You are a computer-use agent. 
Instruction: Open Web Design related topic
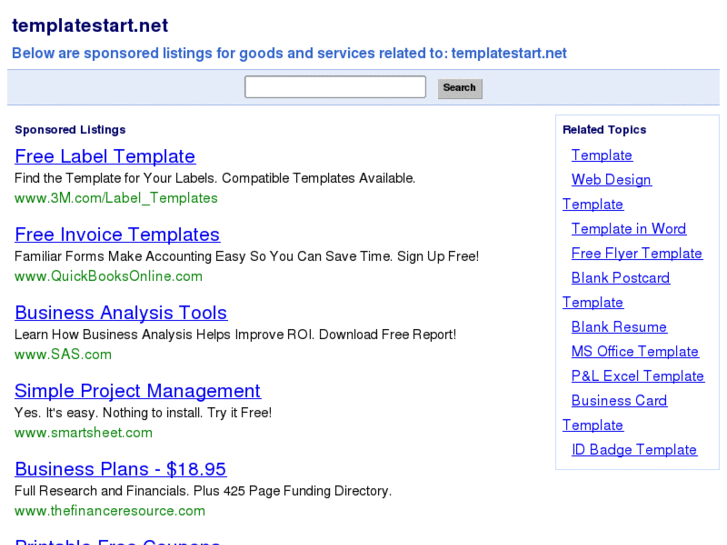tap(611, 180)
